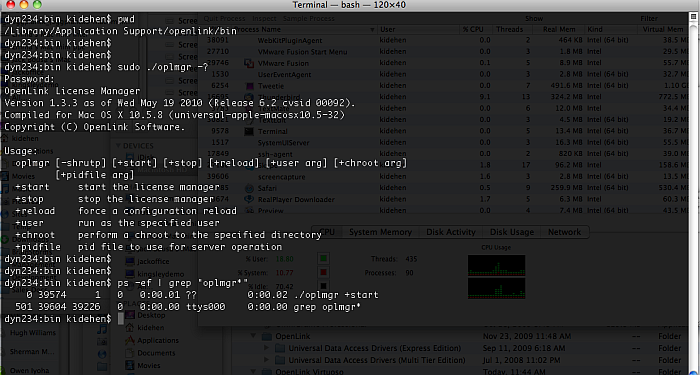Click Sample Process in Activity Monitor toolbar
The image size is (700, 375).
pos(308,18)
